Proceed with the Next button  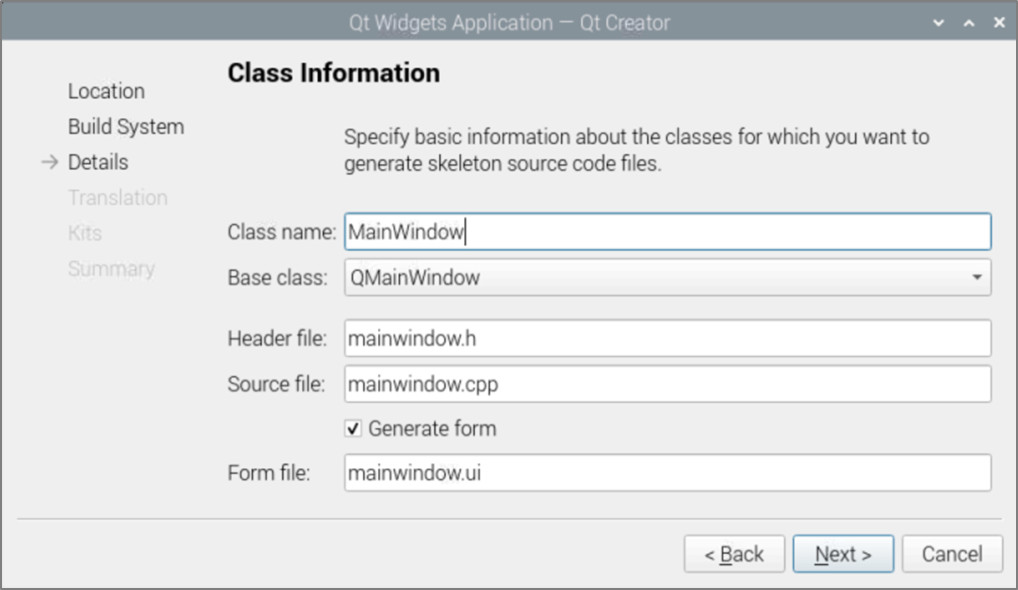click(843, 554)
